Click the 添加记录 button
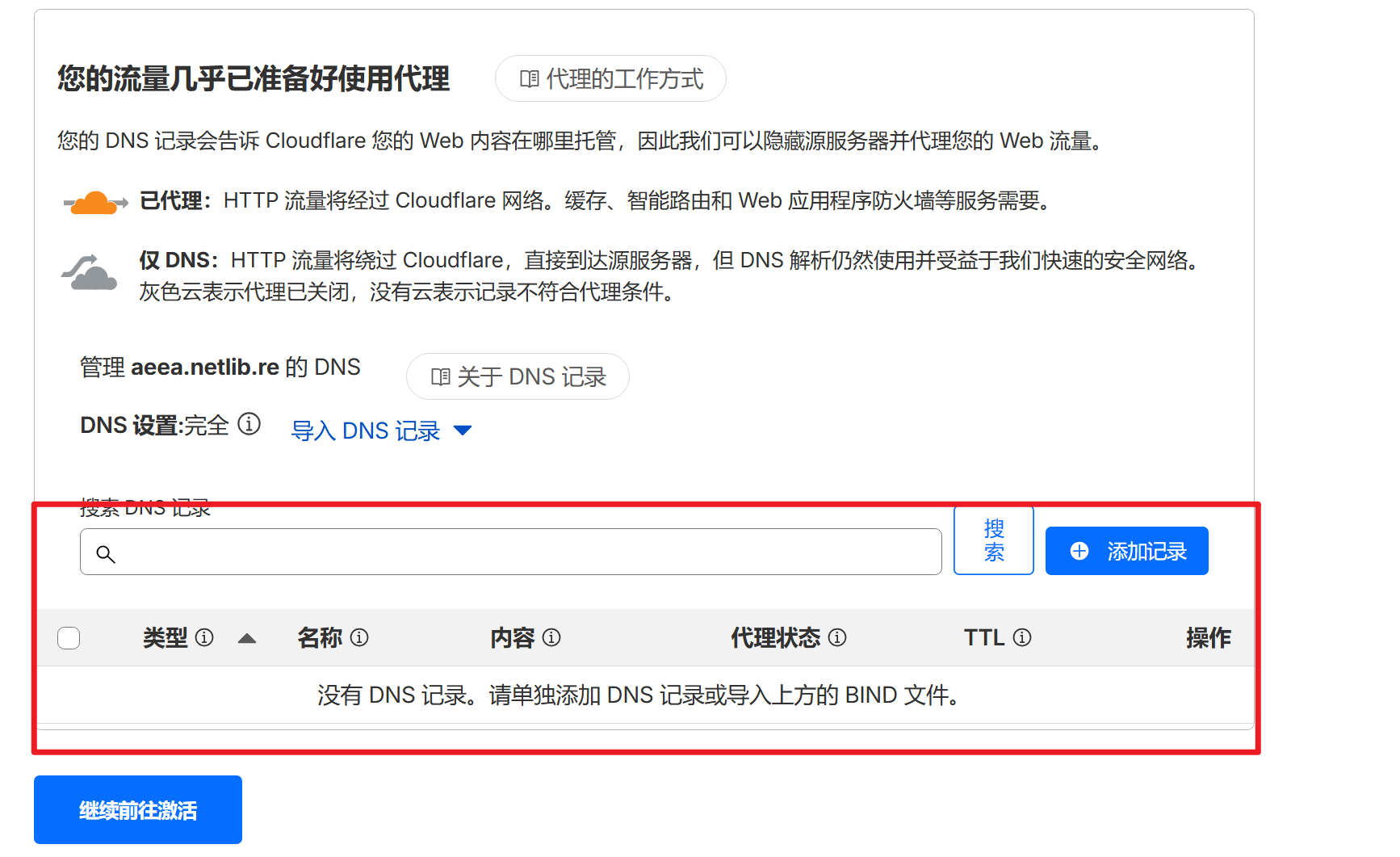 1126,552
